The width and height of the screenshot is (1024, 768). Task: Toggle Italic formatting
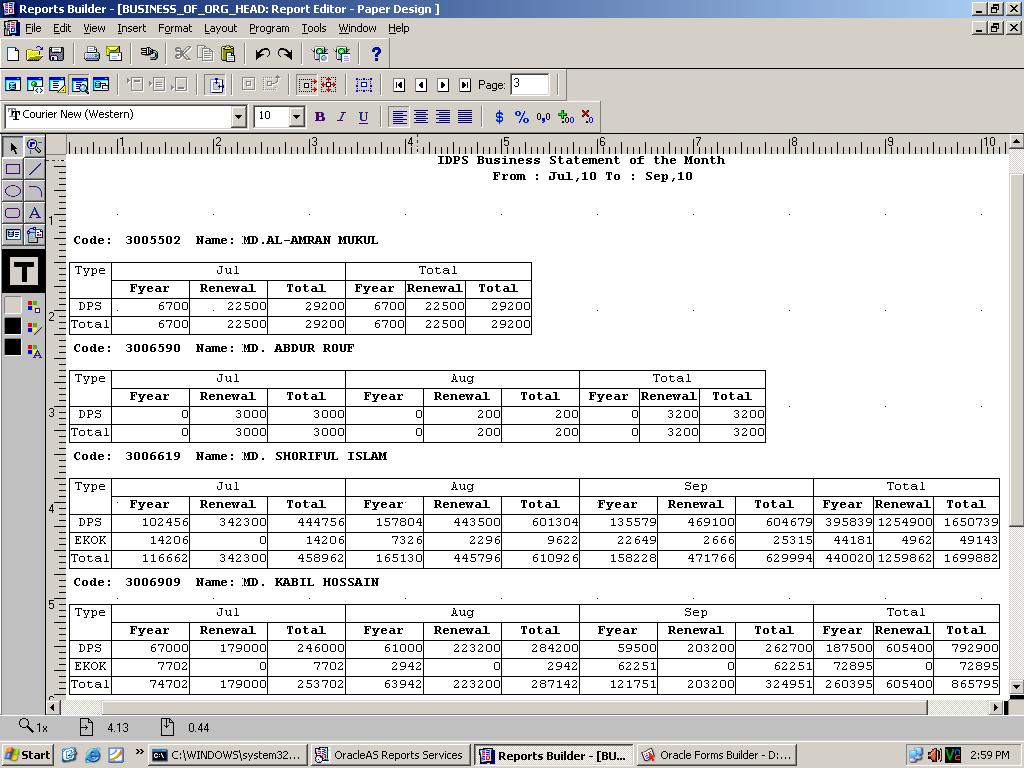[x=341, y=117]
